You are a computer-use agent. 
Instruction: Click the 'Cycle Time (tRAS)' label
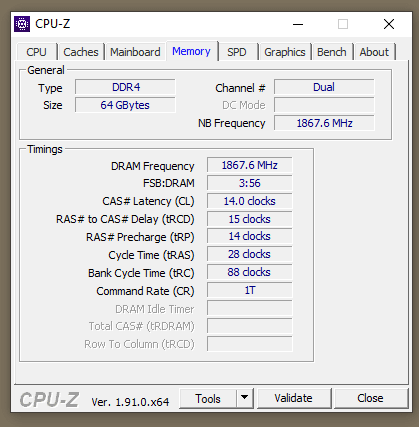pyautogui.click(x=151, y=255)
